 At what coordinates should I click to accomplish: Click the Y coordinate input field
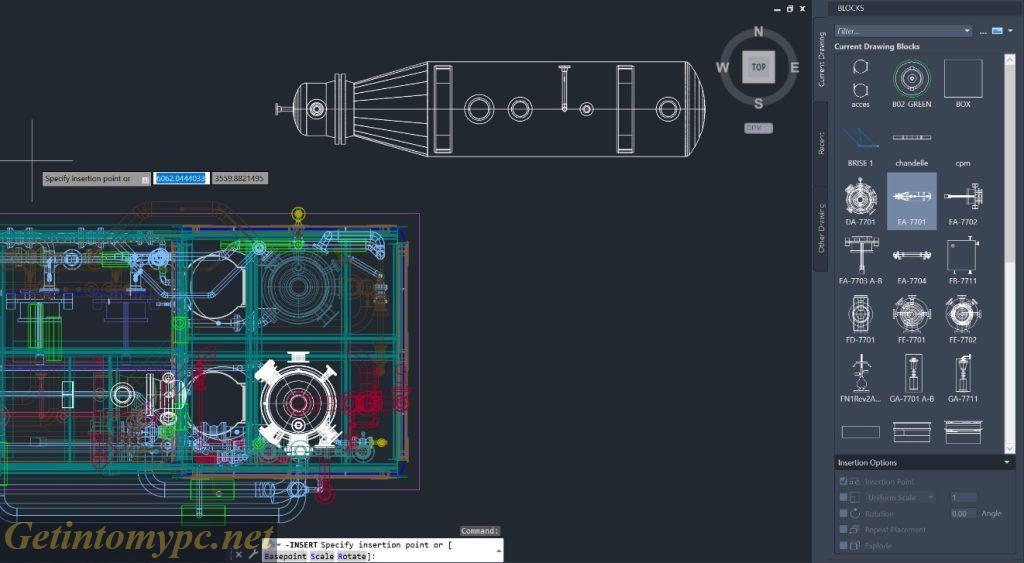[x=239, y=178]
